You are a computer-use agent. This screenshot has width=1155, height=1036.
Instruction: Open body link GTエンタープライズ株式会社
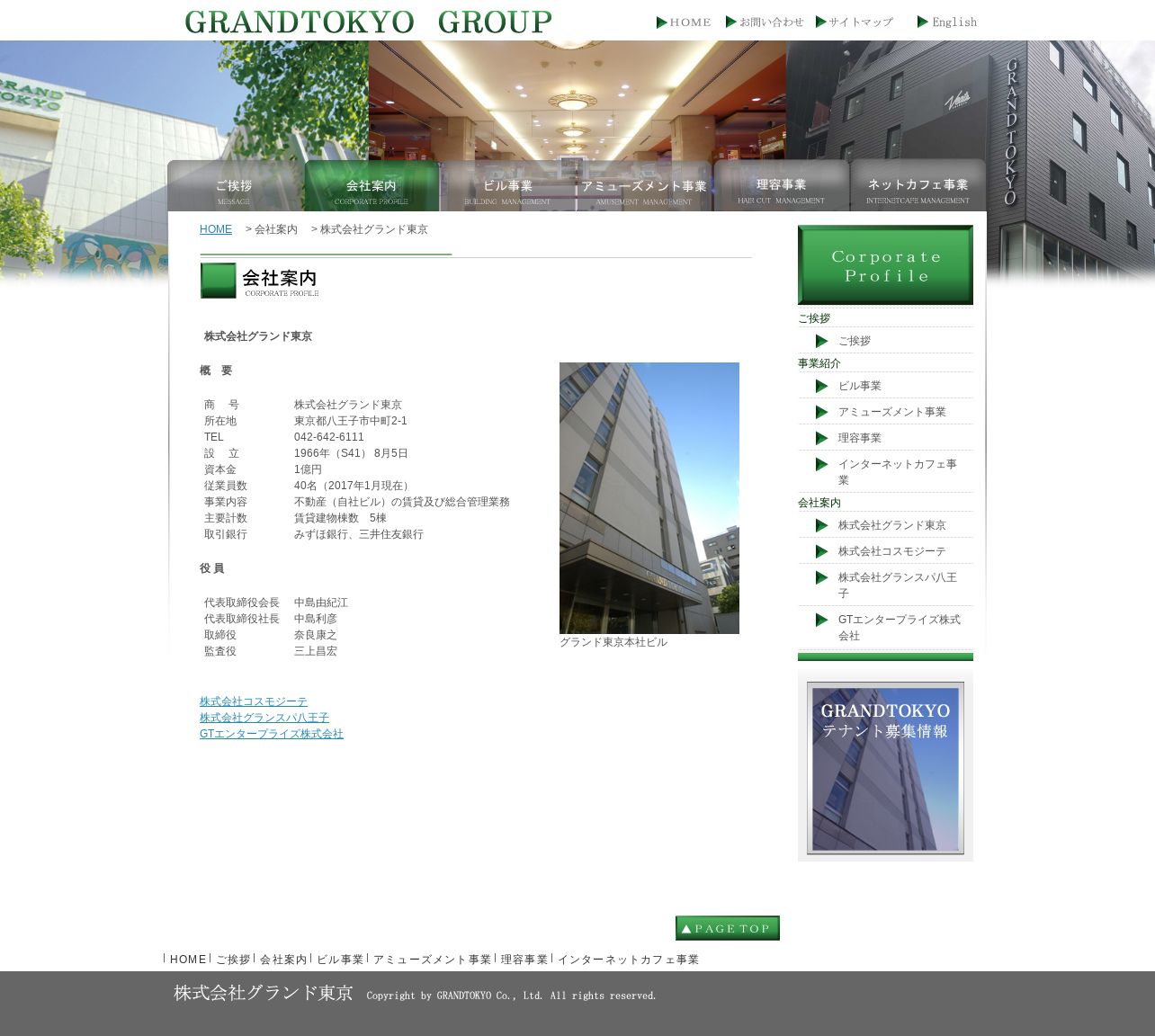[272, 734]
